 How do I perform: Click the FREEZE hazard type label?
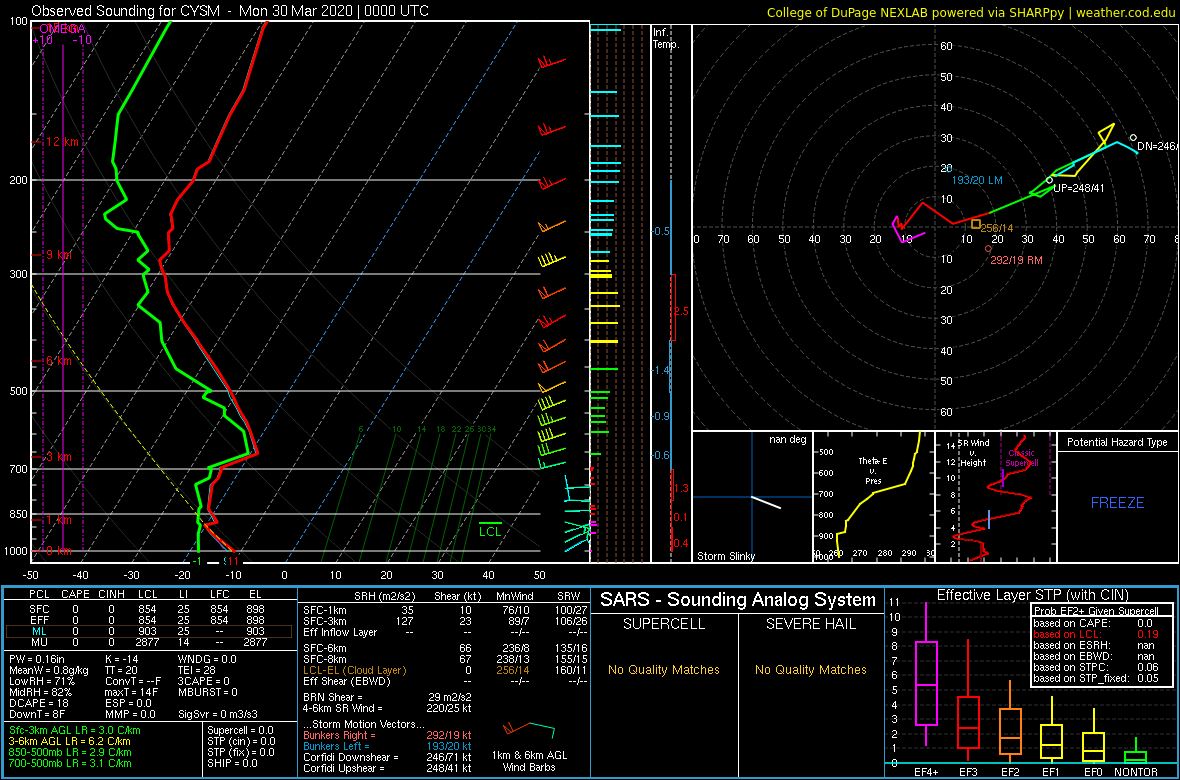click(1118, 502)
